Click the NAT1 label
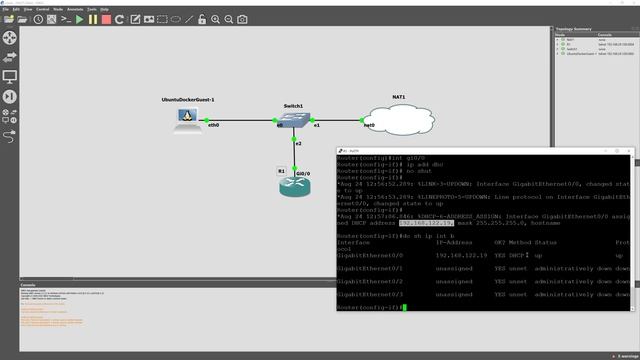The height and width of the screenshot is (360, 640). coord(399,97)
